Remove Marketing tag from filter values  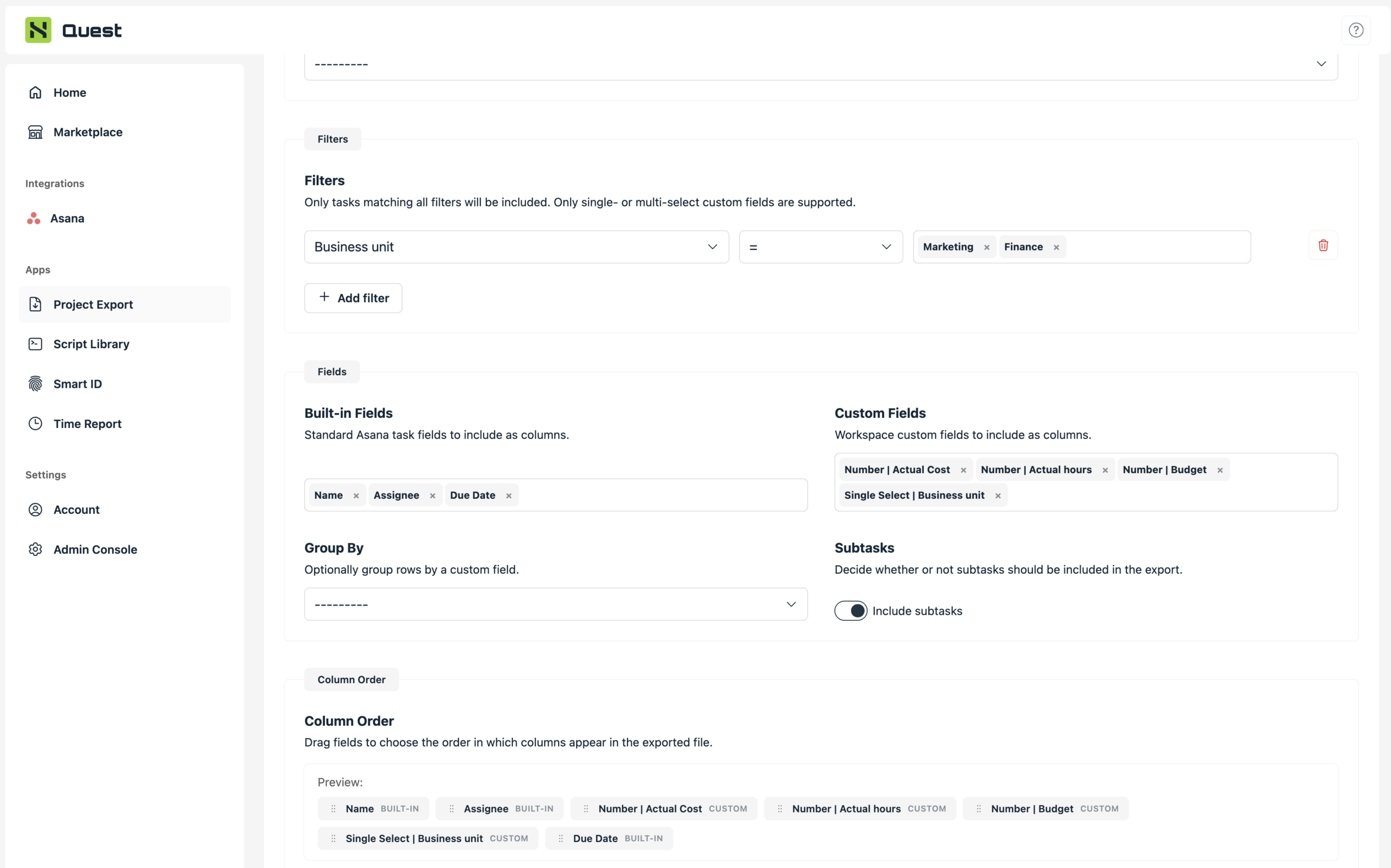986,248
